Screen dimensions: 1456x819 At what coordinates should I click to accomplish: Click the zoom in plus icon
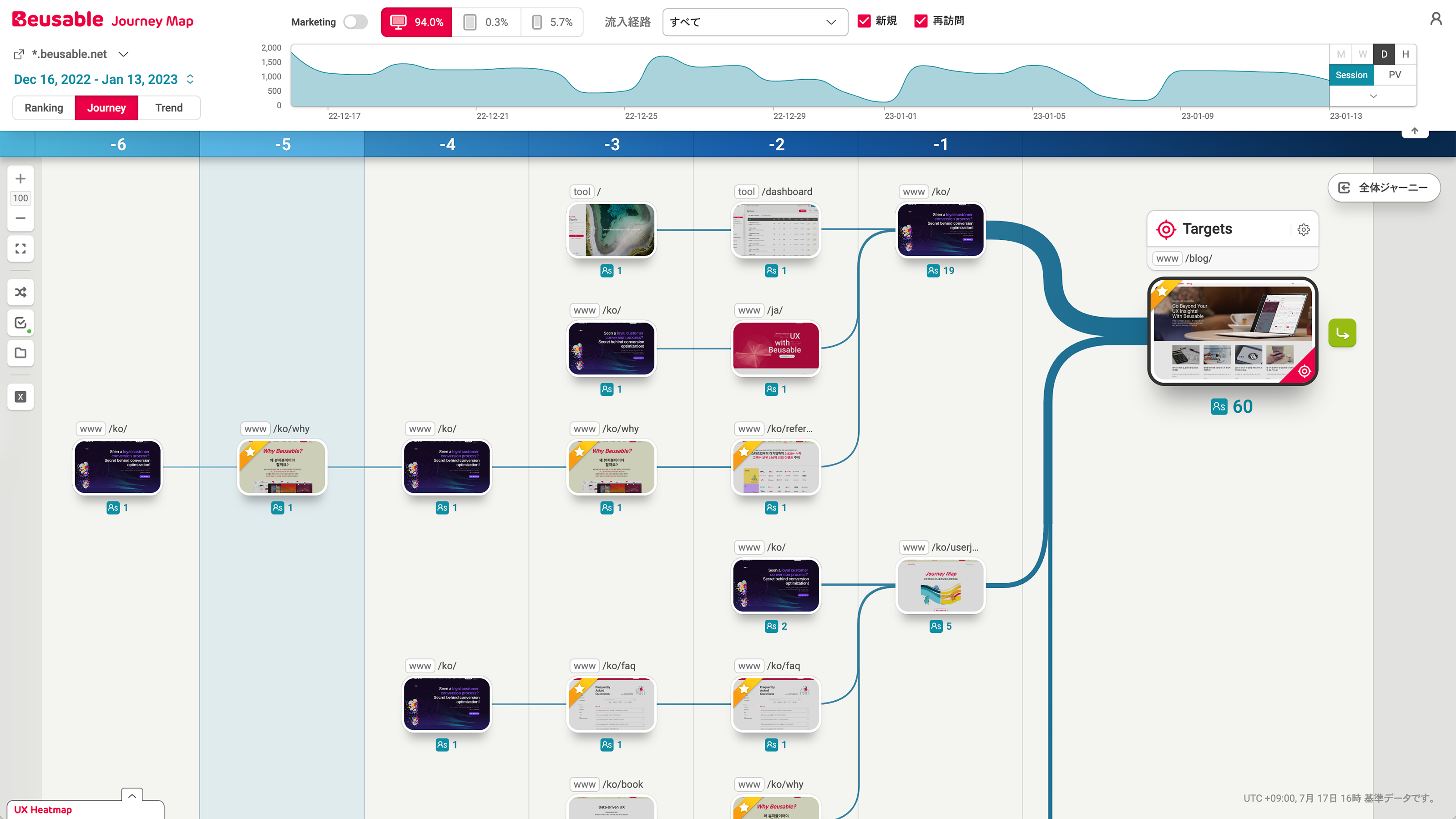coord(20,179)
